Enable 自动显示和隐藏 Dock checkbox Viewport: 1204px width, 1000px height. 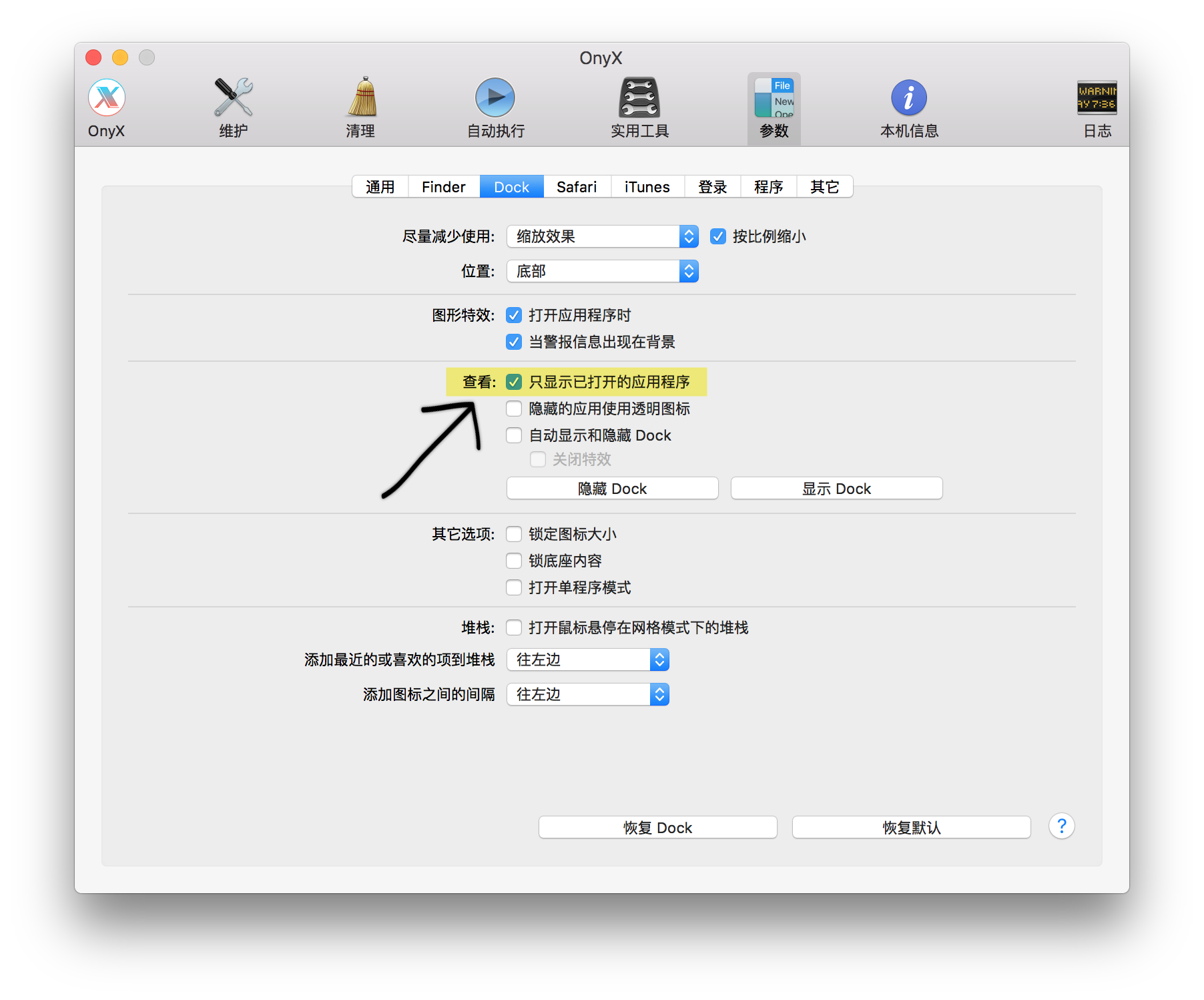(x=514, y=435)
